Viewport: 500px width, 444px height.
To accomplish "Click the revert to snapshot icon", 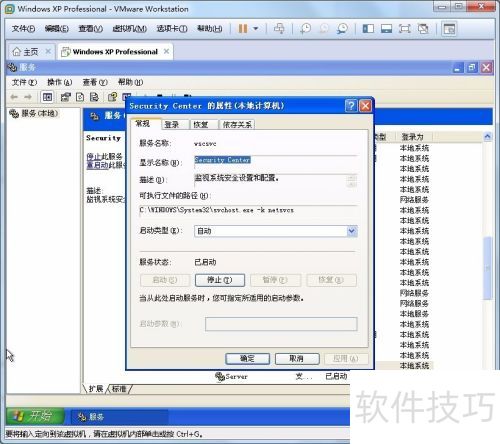I will (323, 29).
